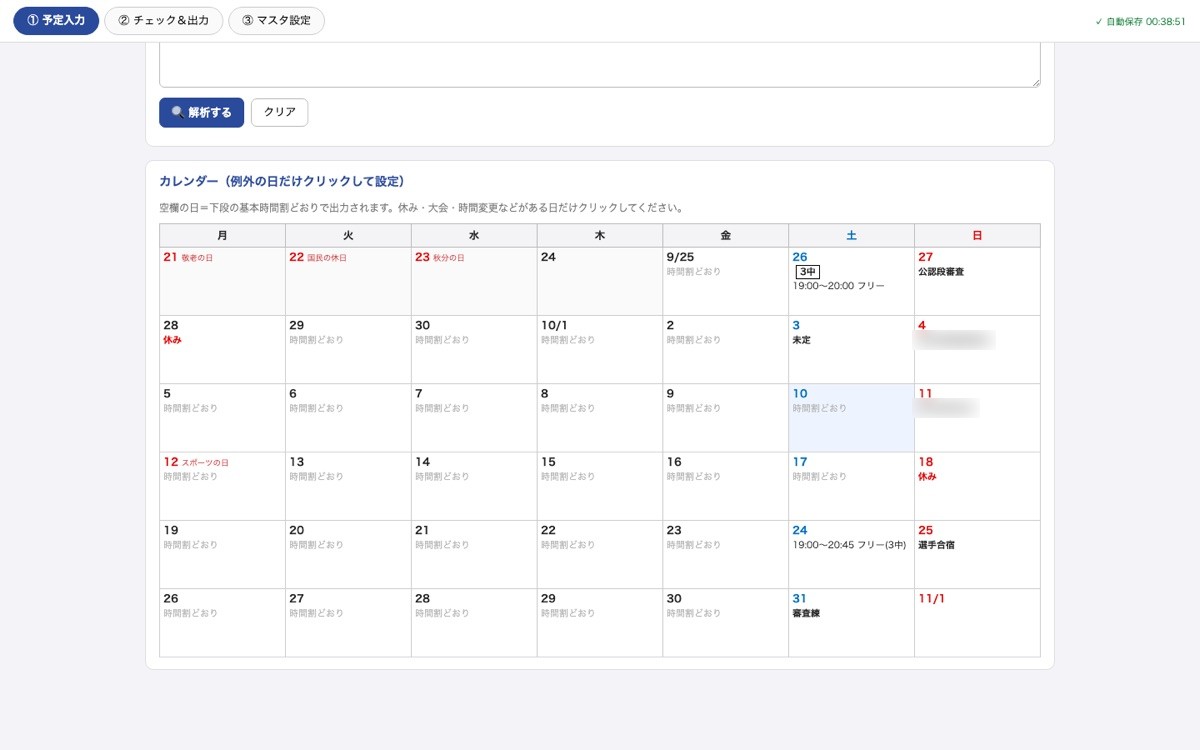This screenshot has height=750, width=1200.
Task: Open the 12 スポーツの日 day cell
Action: (x=222, y=485)
